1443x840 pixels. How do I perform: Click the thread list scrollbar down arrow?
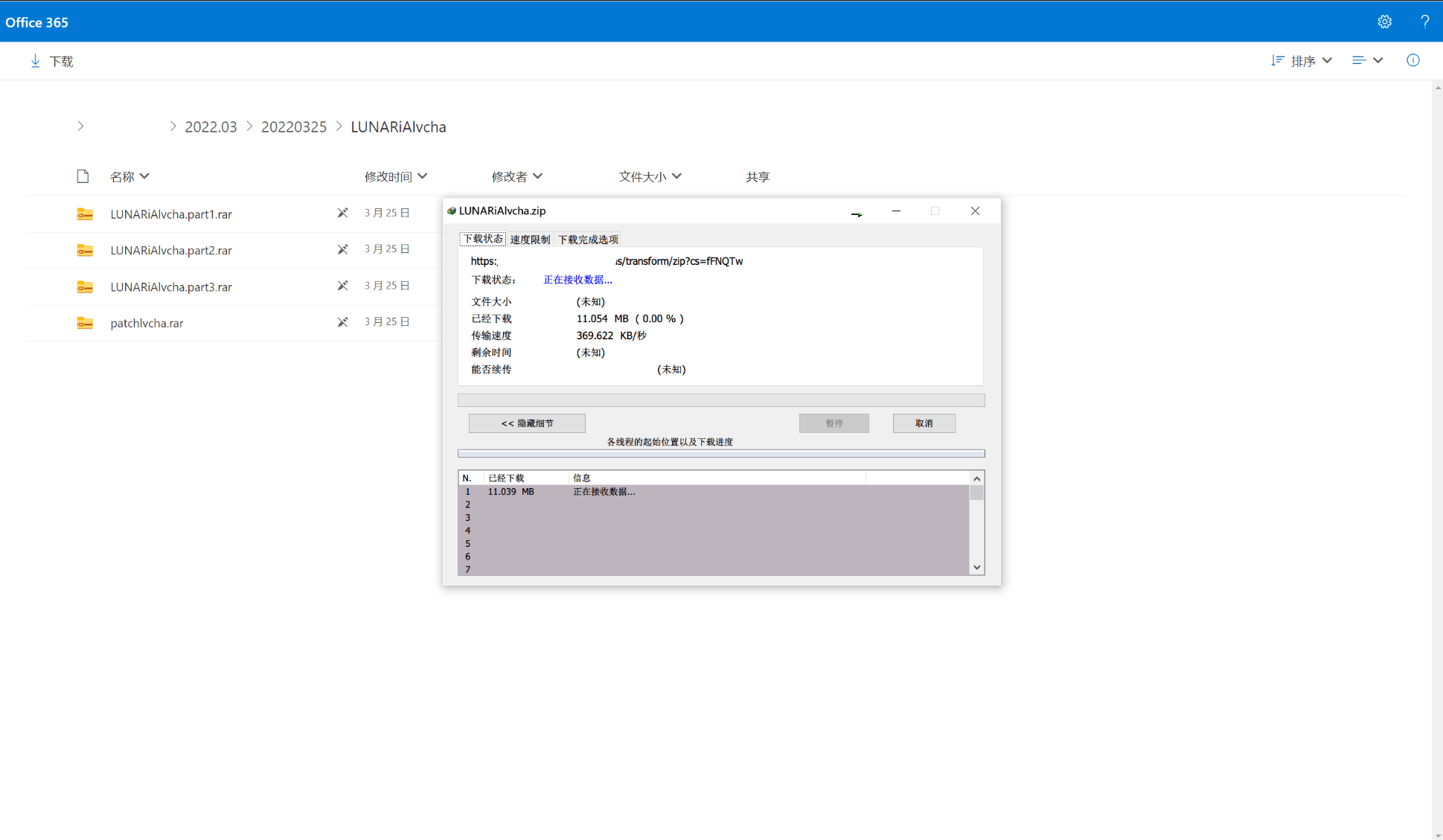[x=977, y=568]
